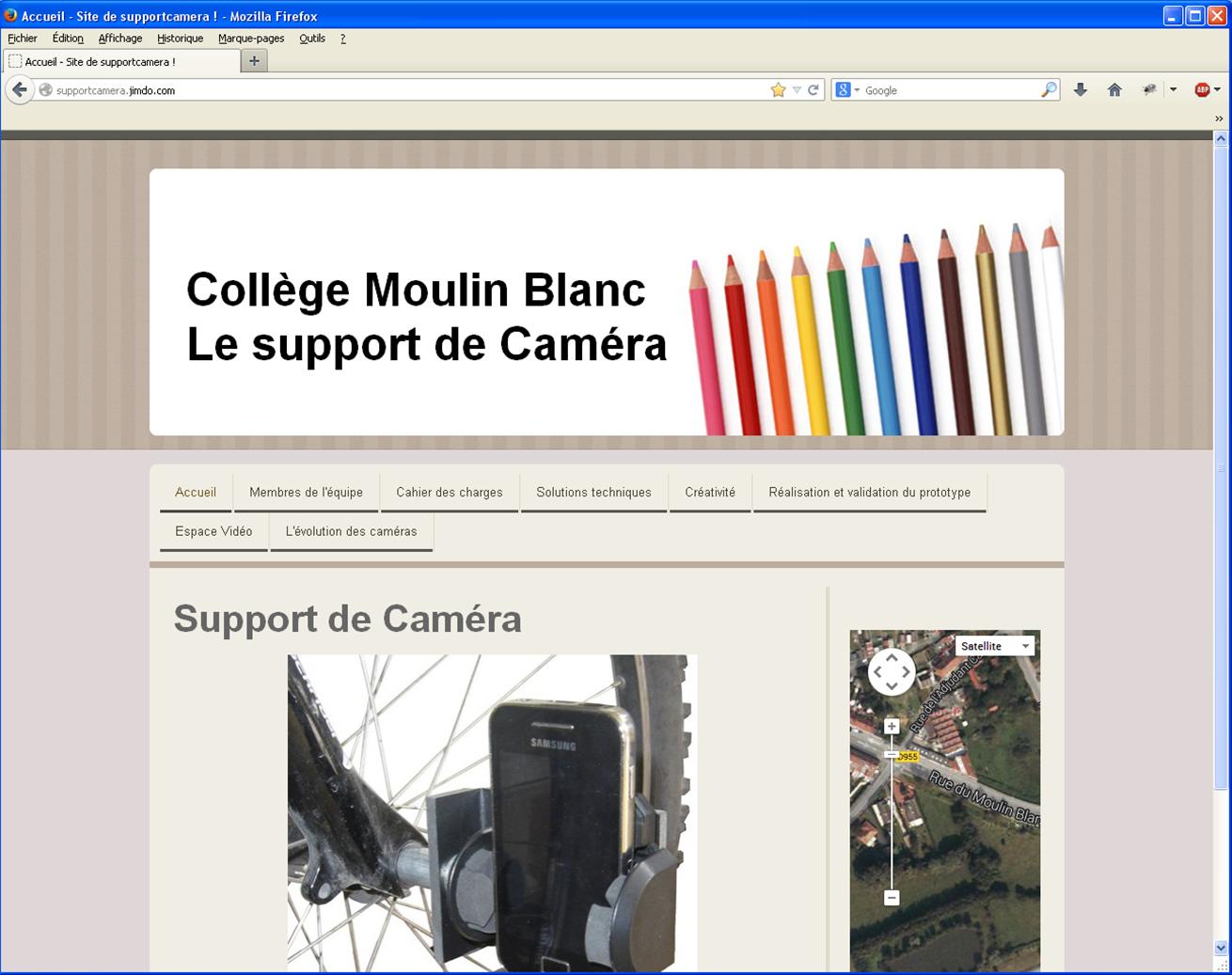Image resolution: width=1232 pixels, height=975 pixels.
Task: Zoom out of the map with minus
Action: pos(892,898)
